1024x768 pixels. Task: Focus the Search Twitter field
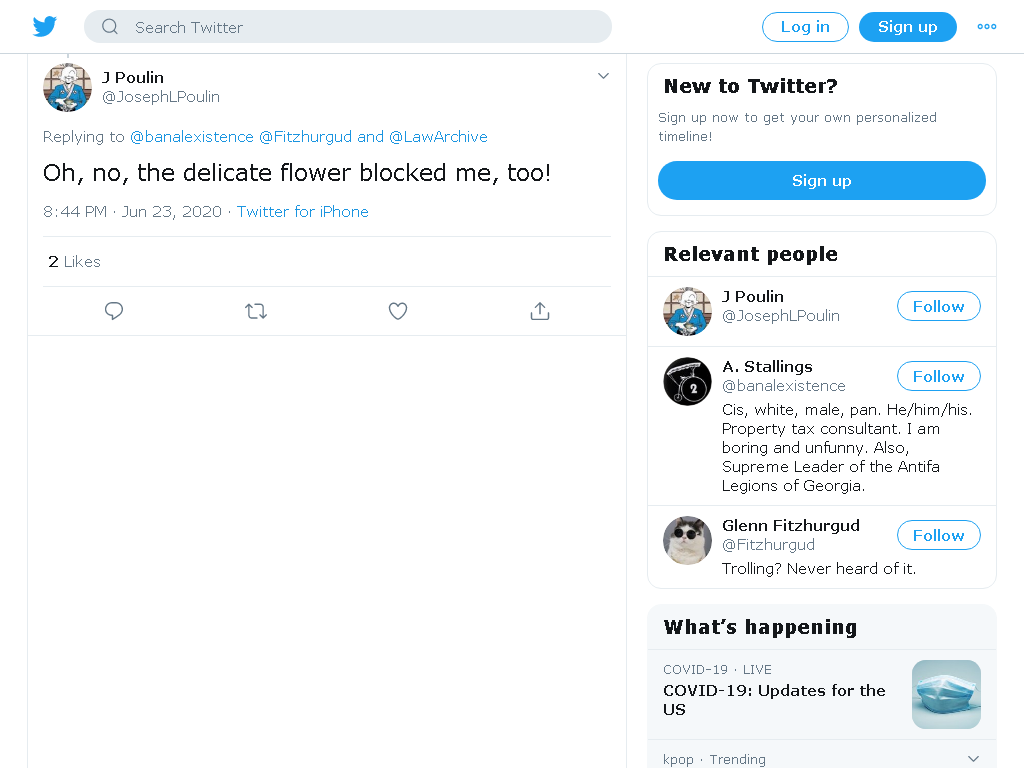(347, 27)
